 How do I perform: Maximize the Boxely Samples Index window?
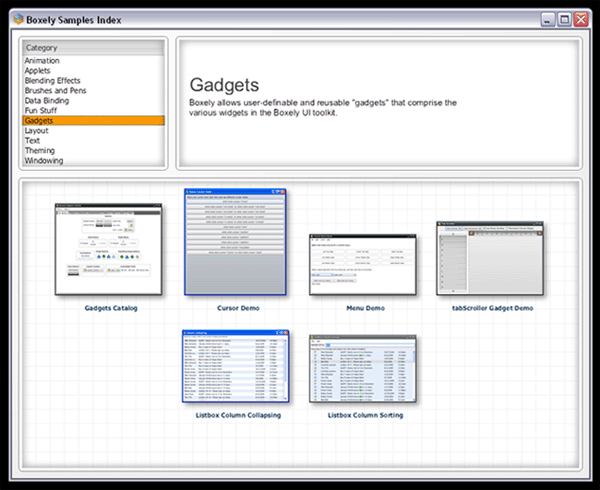(564, 20)
